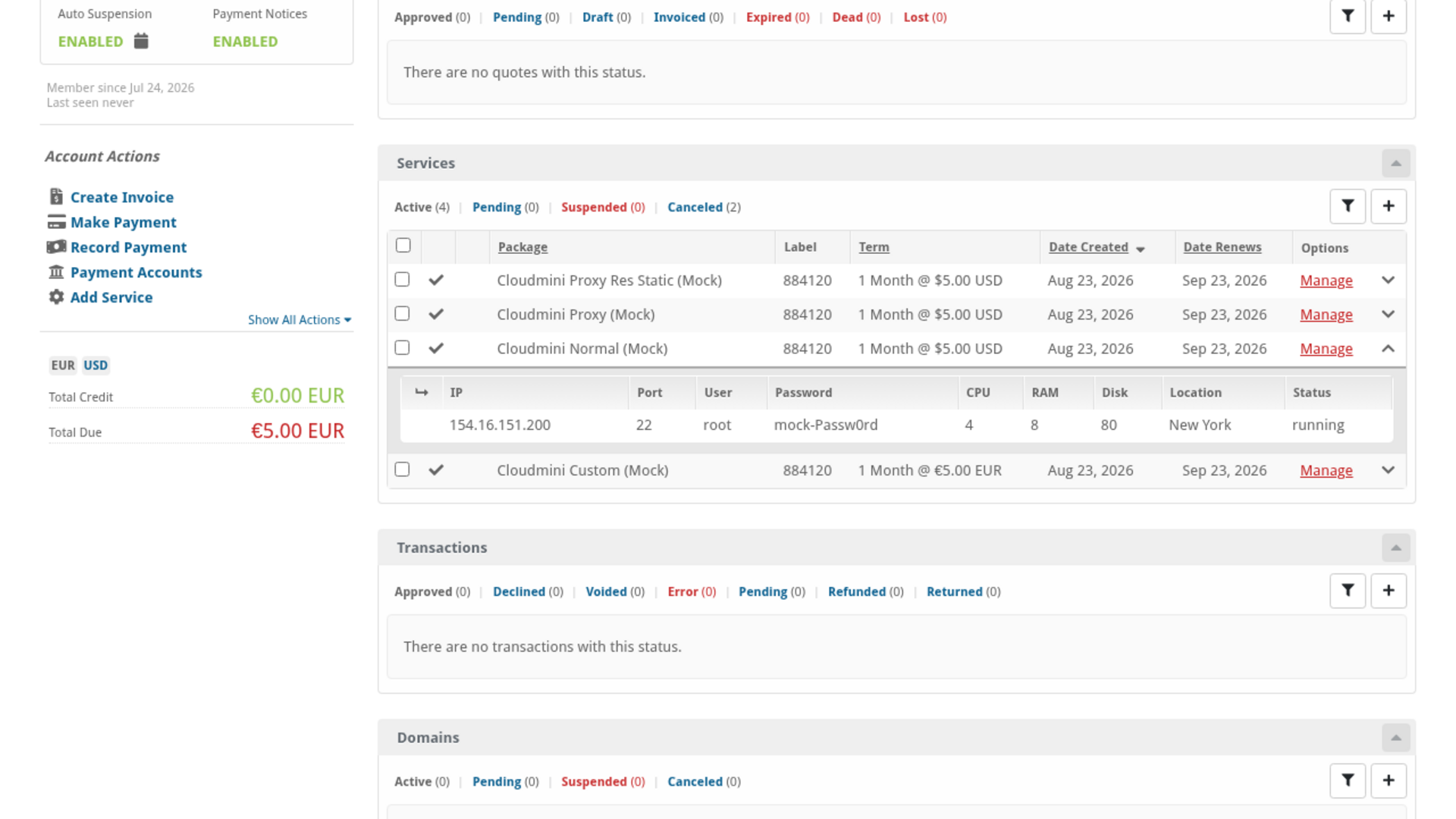Open Show All Actions dropdown
The image size is (1456, 819).
tap(300, 320)
